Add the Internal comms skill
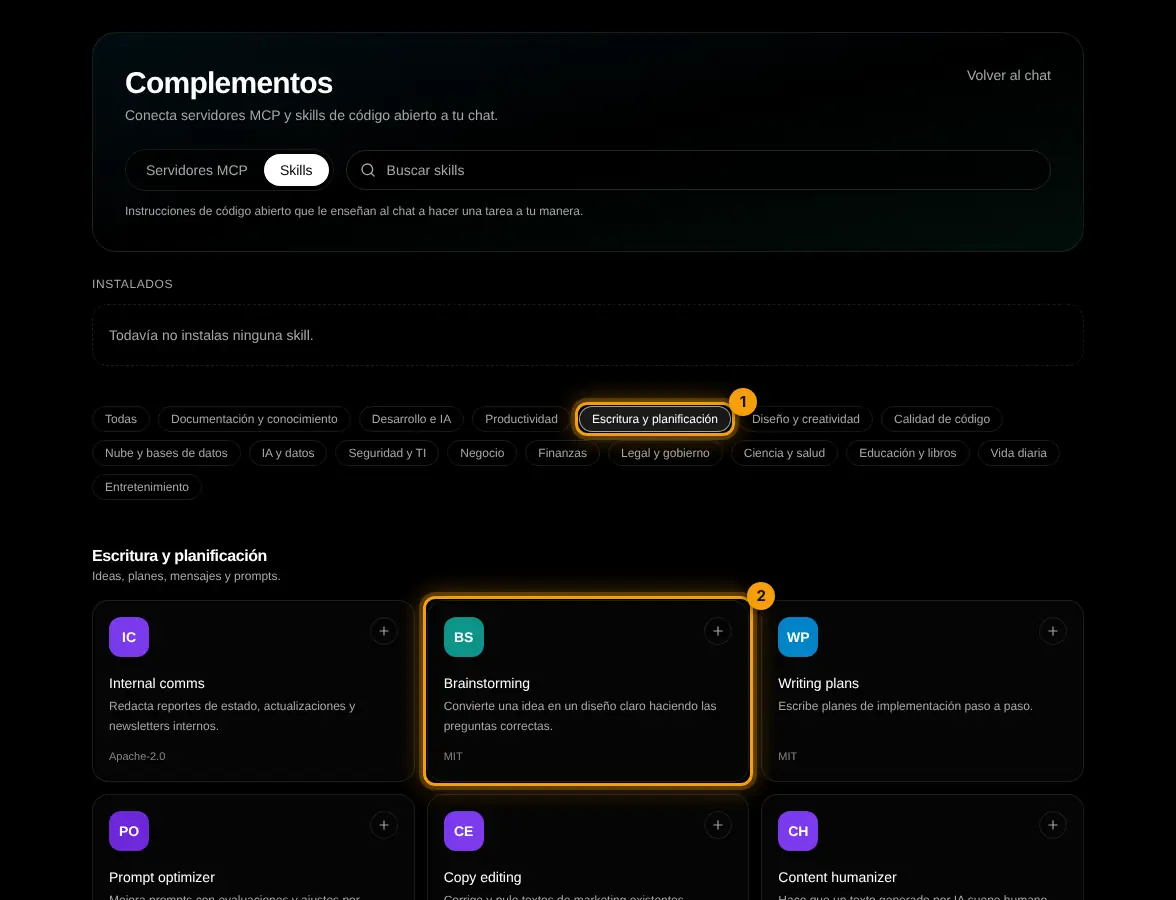This screenshot has height=900, width=1176. (x=383, y=631)
